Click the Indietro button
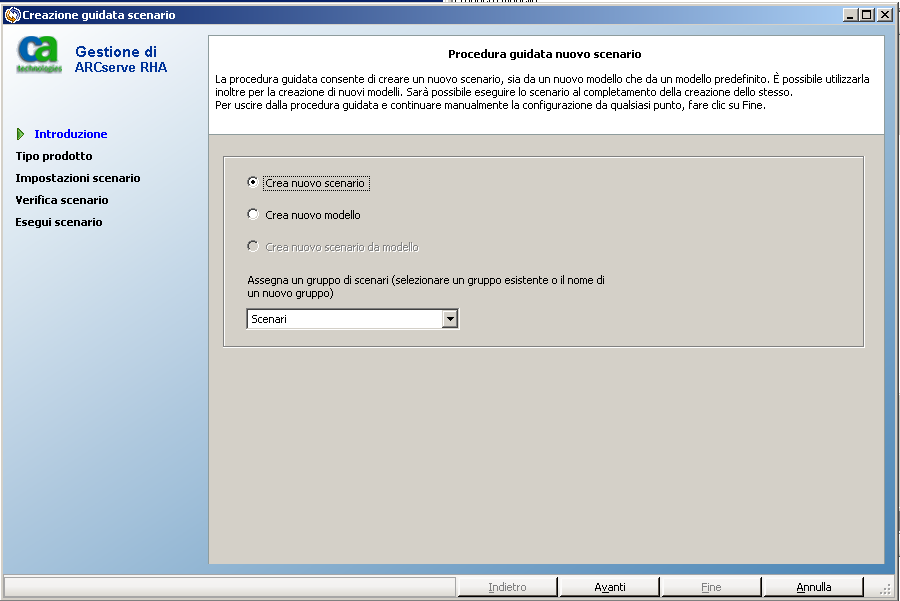The height and width of the screenshot is (601, 900). coord(507,587)
